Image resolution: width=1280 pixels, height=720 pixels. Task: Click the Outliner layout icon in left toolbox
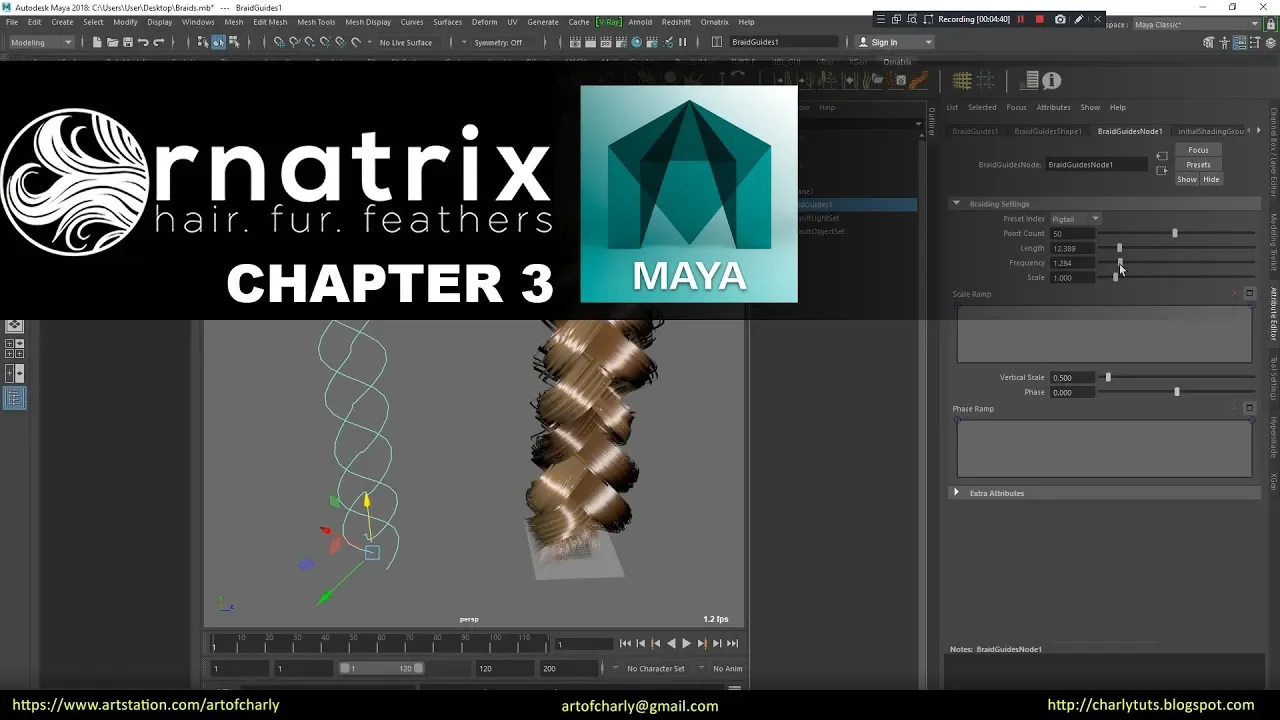pos(14,398)
